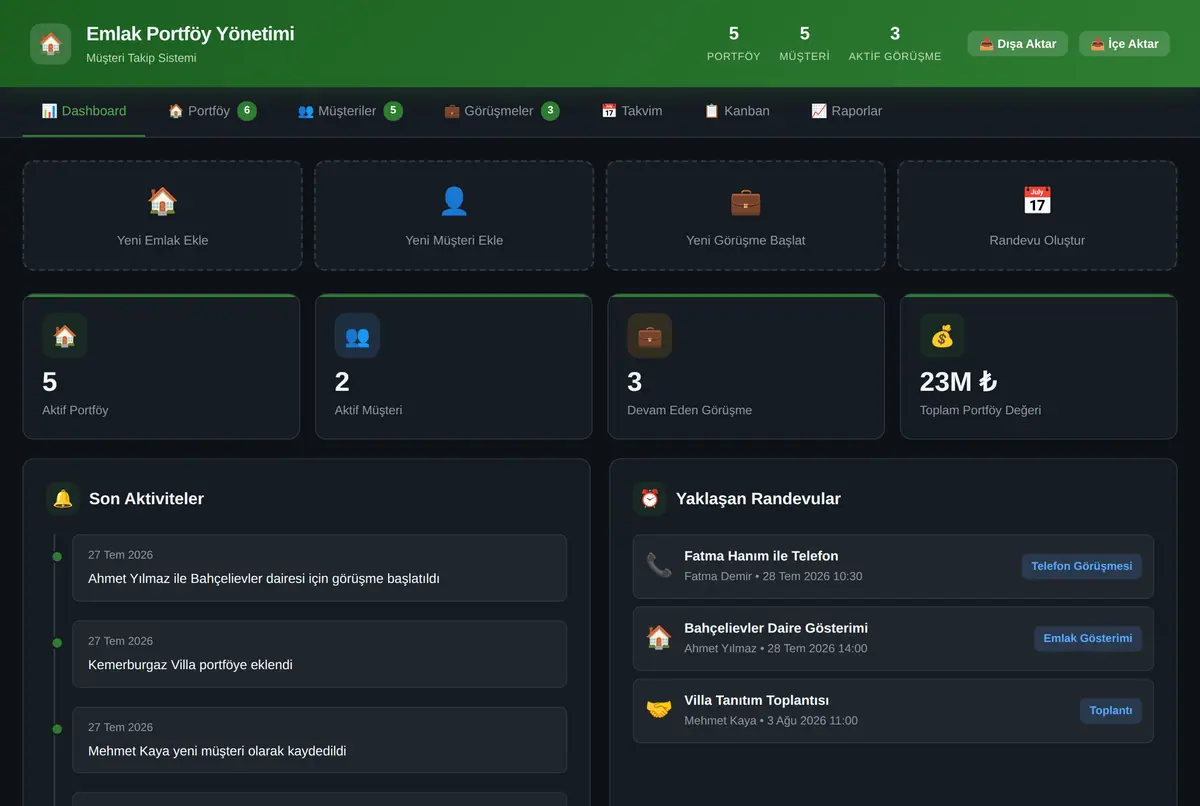Viewport: 1200px width, 806px height.
Task: Click the house icon for Bahçelievler Daire Gösterimi
Action: (659, 638)
